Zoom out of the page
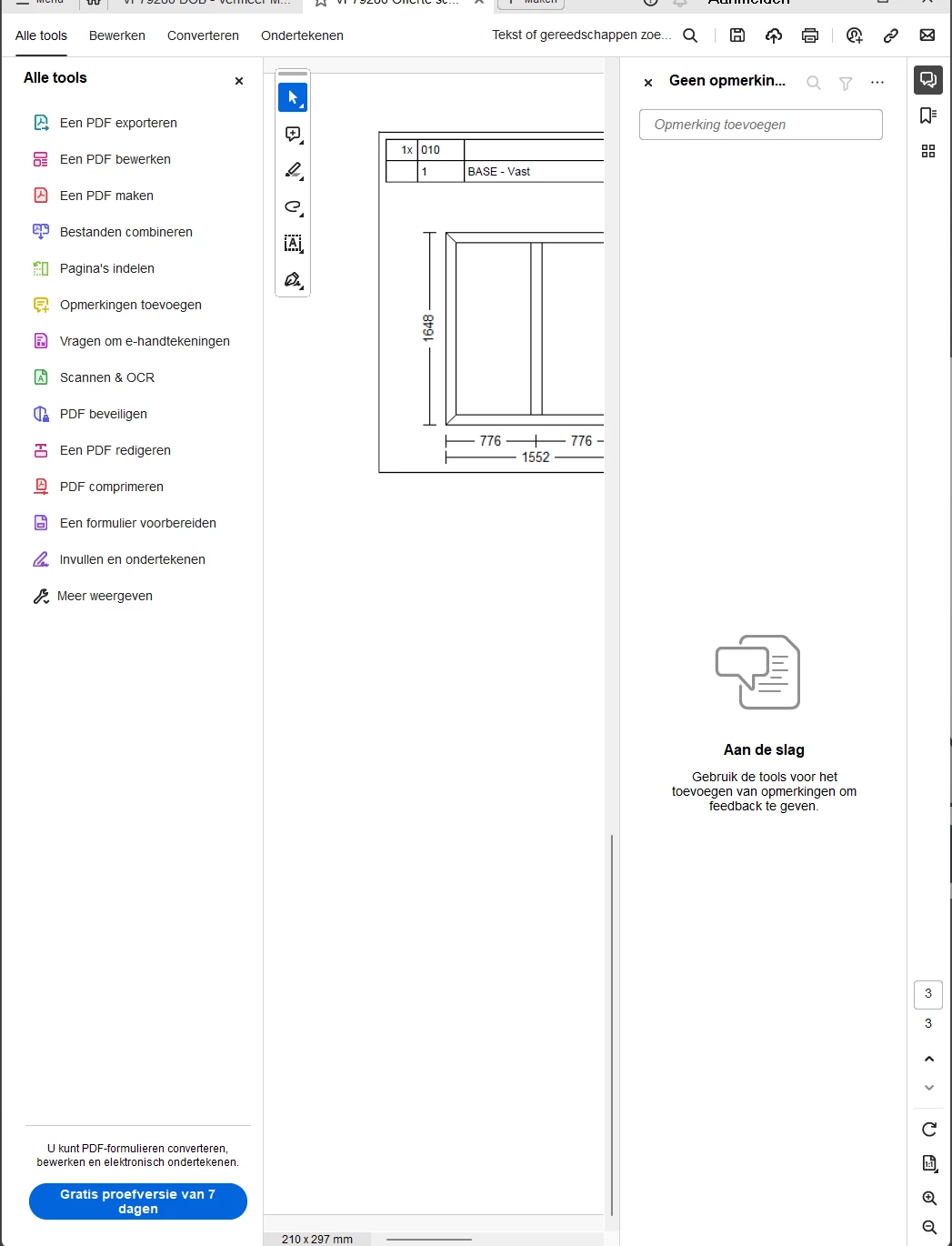Viewport: 952px width, 1246px height. (929, 1228)
